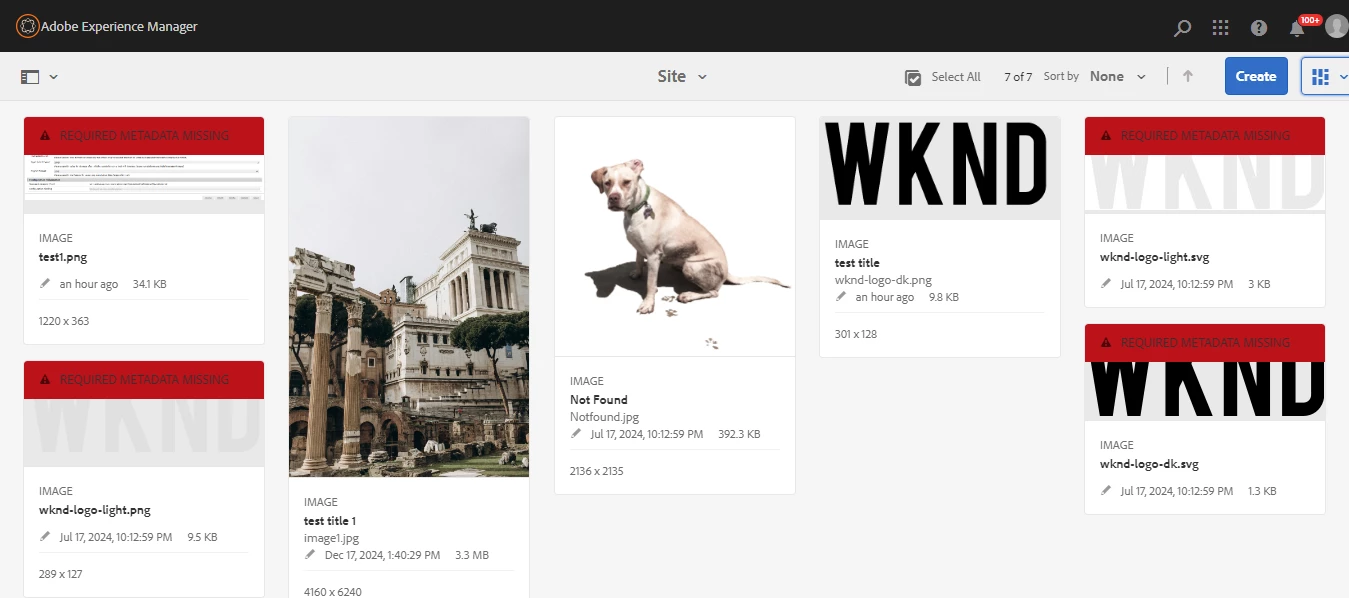The image size is (1349, 598).
Task: Toggle the sort direction arrow
Action: click(1188, 76)
